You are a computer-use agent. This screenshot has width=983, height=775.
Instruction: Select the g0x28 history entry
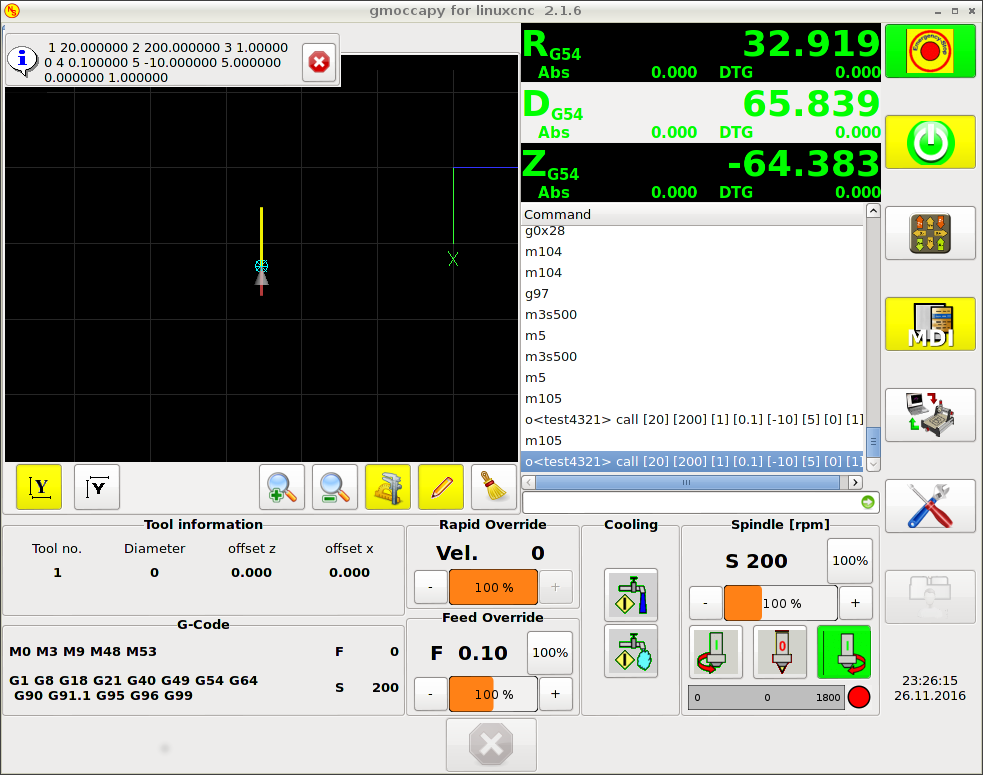(692, 231)
